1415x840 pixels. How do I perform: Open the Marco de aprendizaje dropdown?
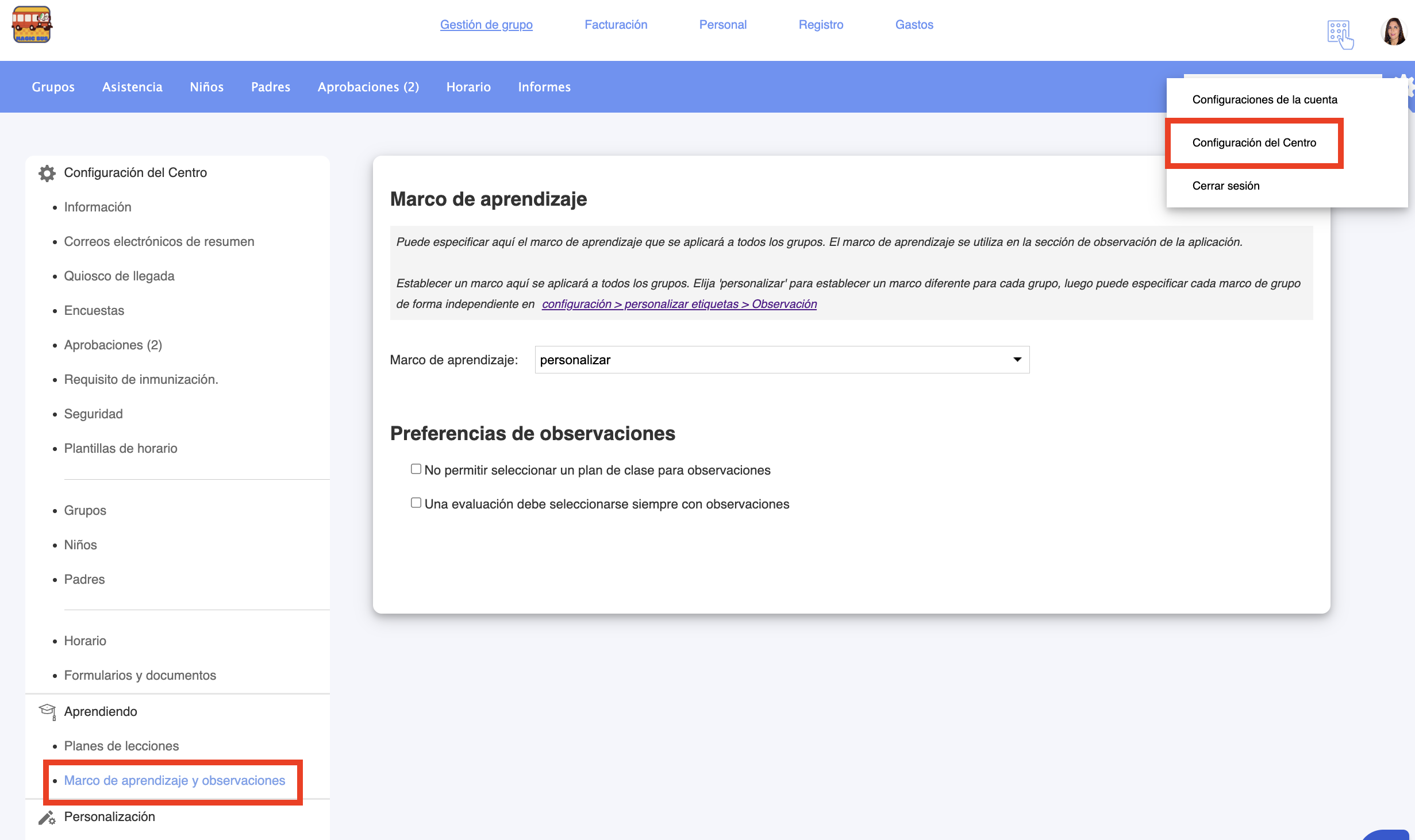click(x=782, y=360)
